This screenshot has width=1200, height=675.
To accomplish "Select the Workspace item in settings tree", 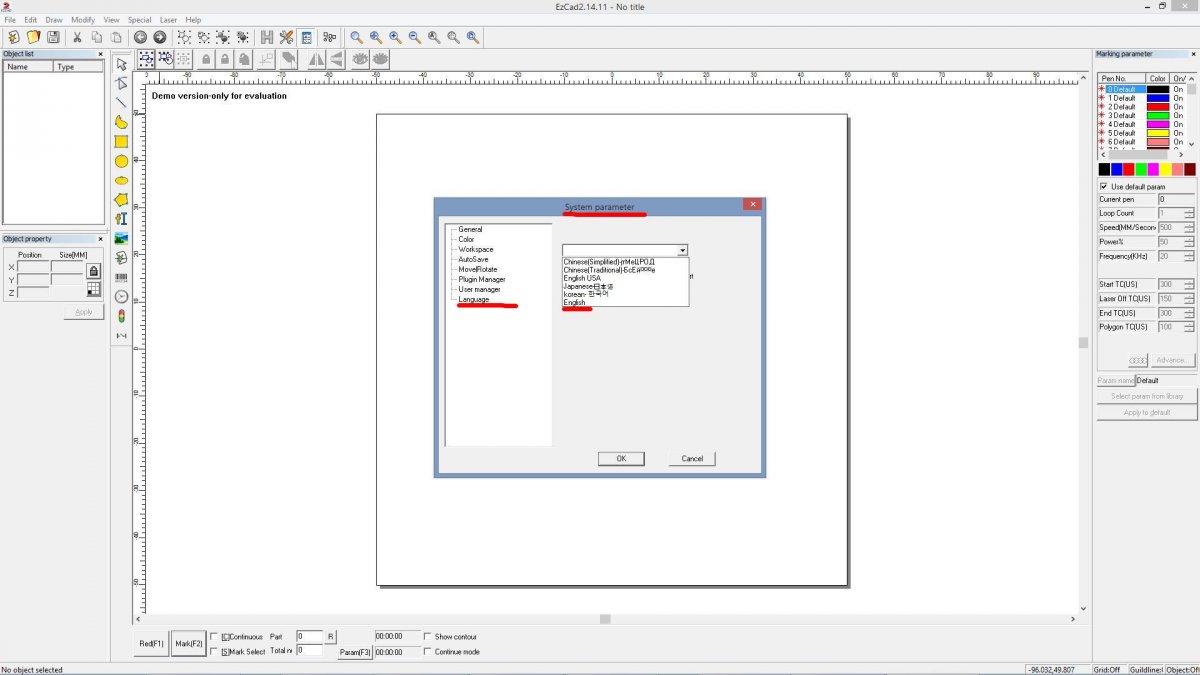I will click(x=476, y=249).
